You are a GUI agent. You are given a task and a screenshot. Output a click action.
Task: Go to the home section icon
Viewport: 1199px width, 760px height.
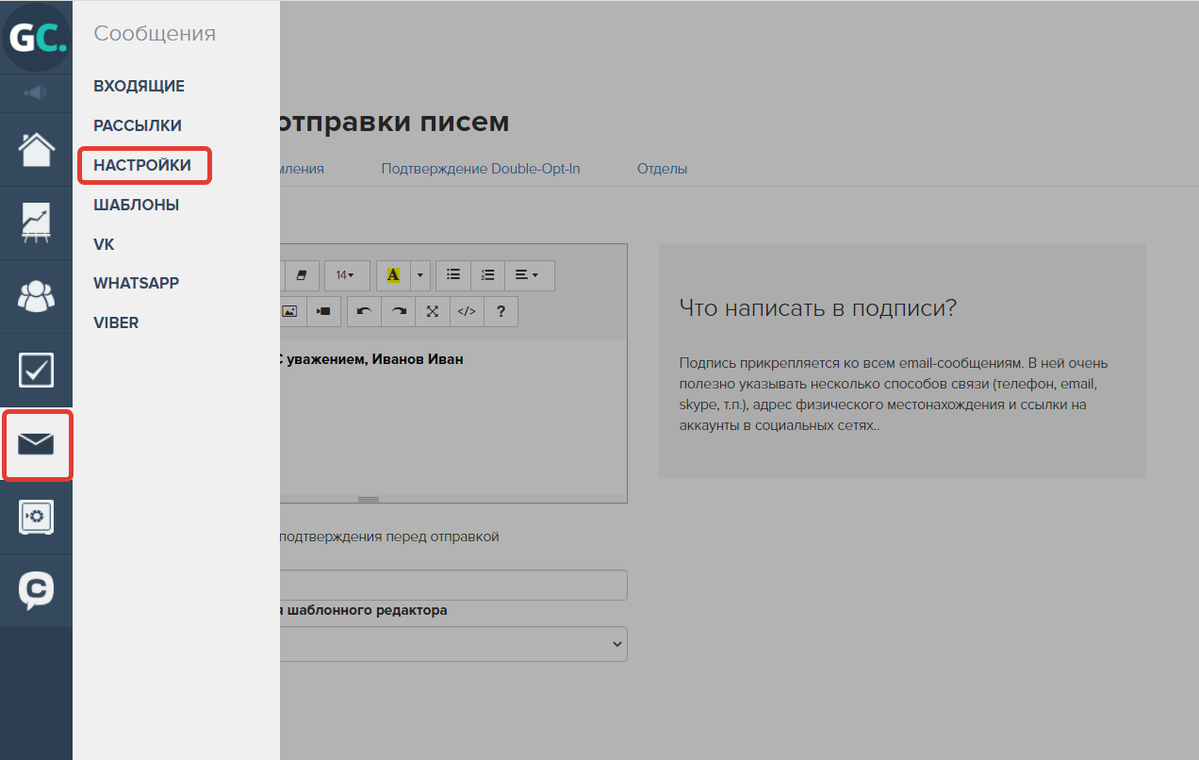[36, 149]
